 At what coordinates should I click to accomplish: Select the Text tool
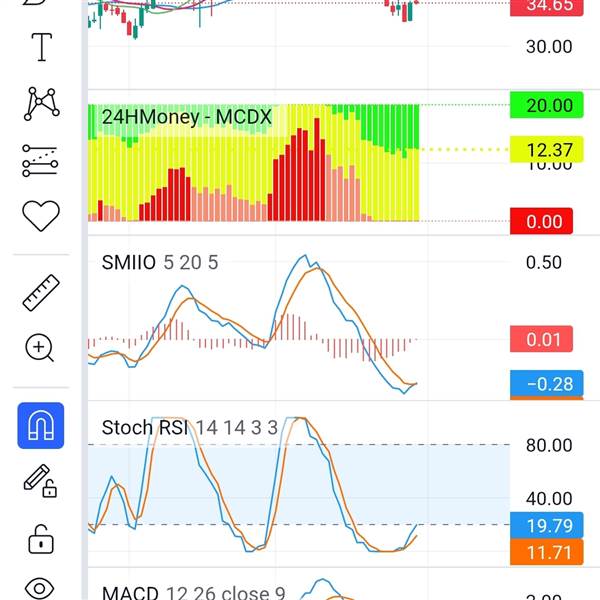pos(41,47)
